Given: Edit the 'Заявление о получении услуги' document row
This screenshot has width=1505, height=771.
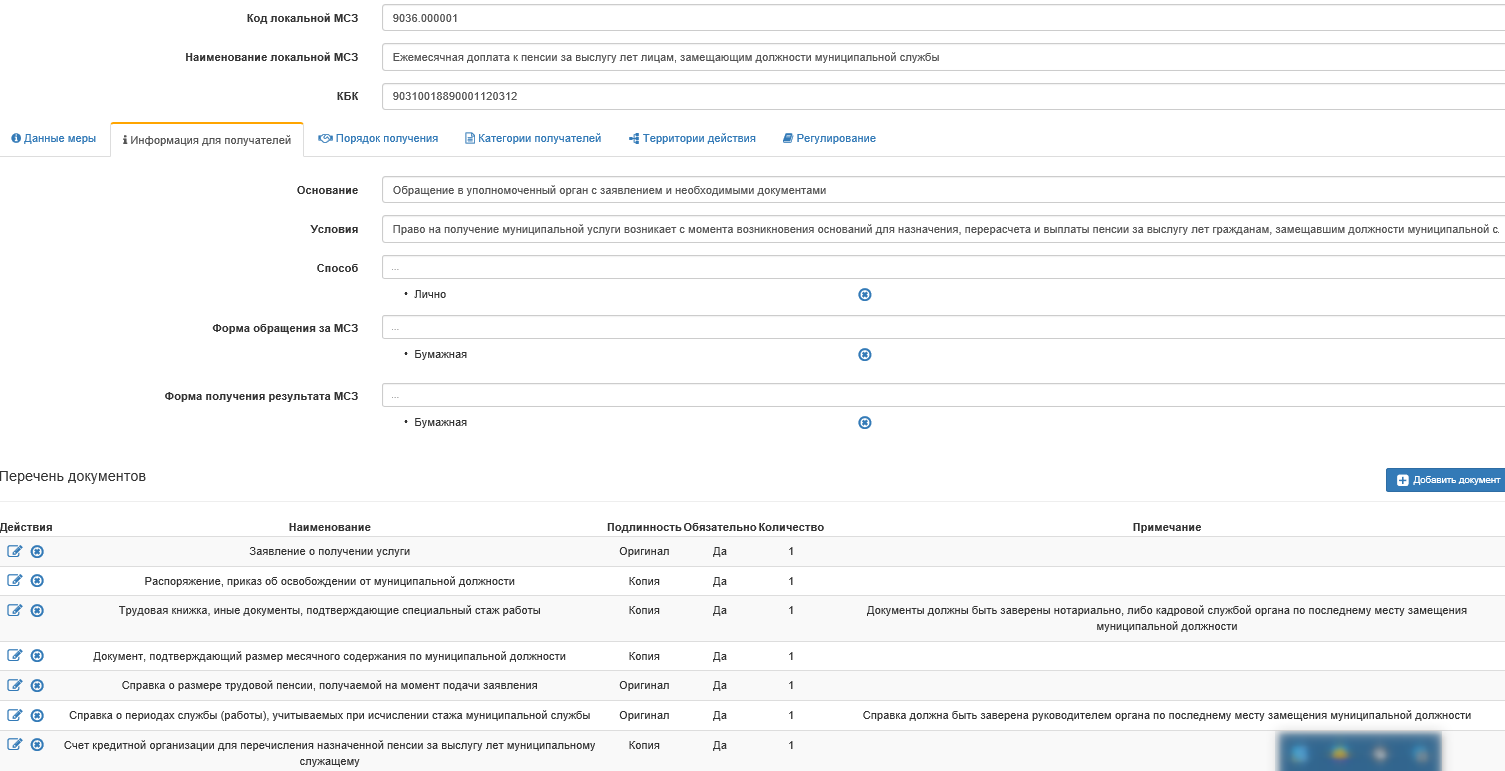Looking at the screenshot, I should pyautogui.click(x=15, y=551).
